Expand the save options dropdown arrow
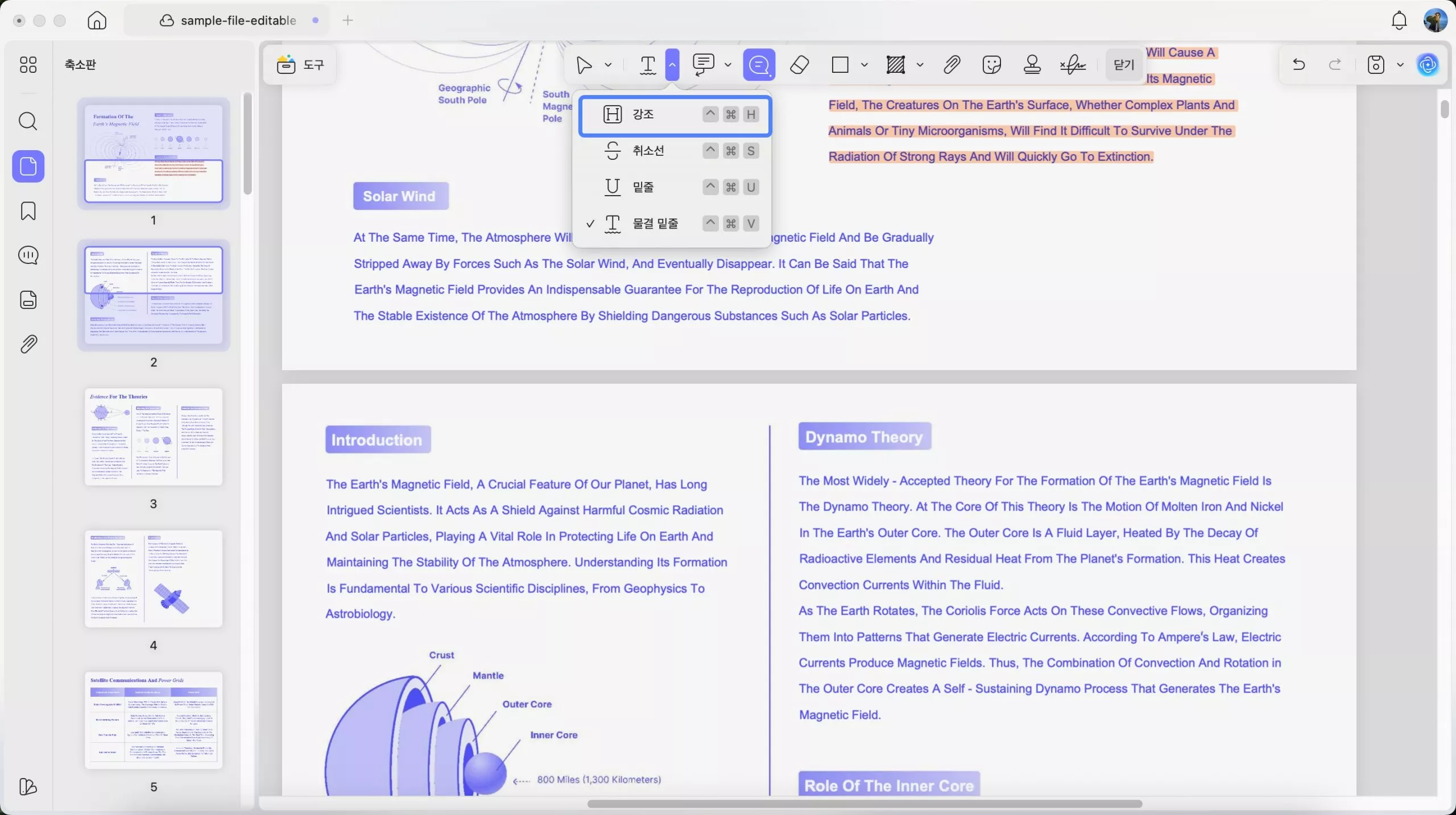The width and height of the screenshot is (1456, 815). pyautogui.click(x=1400, y=65)
